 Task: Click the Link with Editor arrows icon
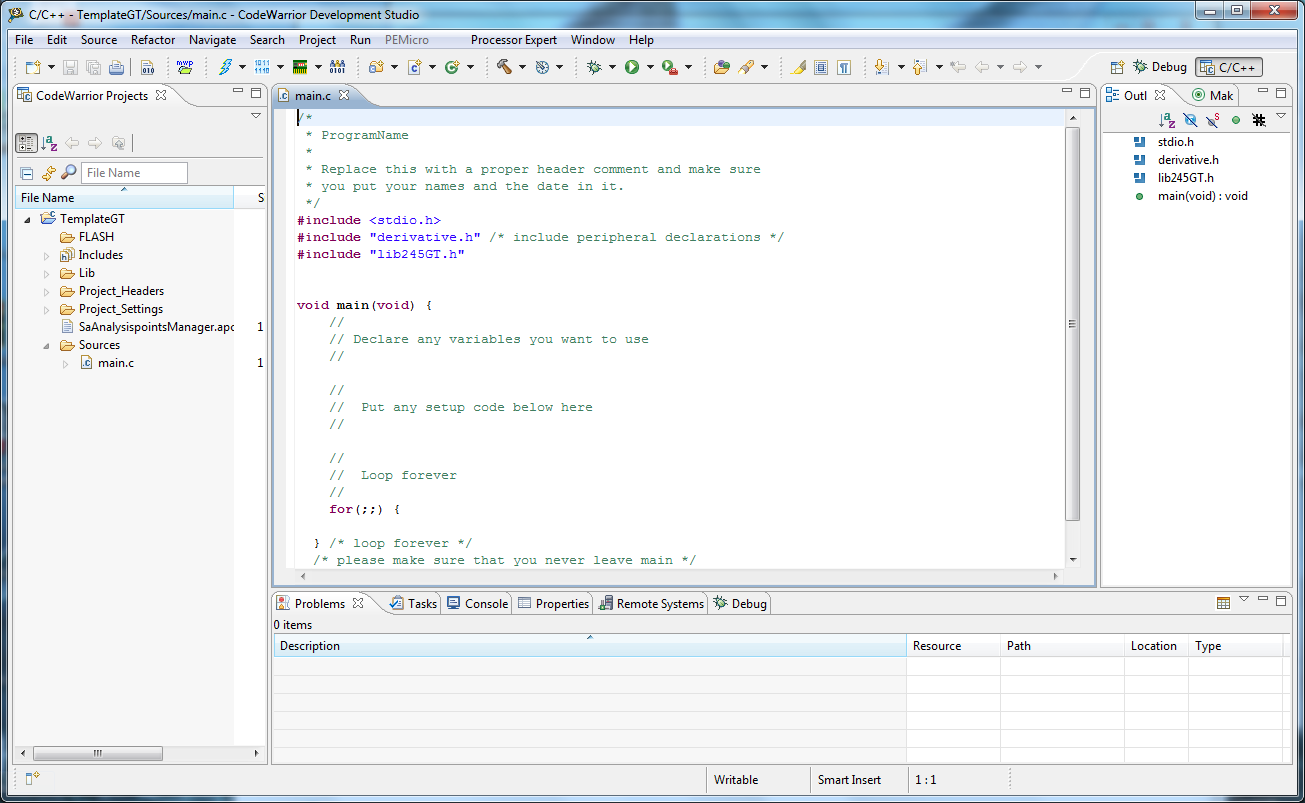pos(48,173)
